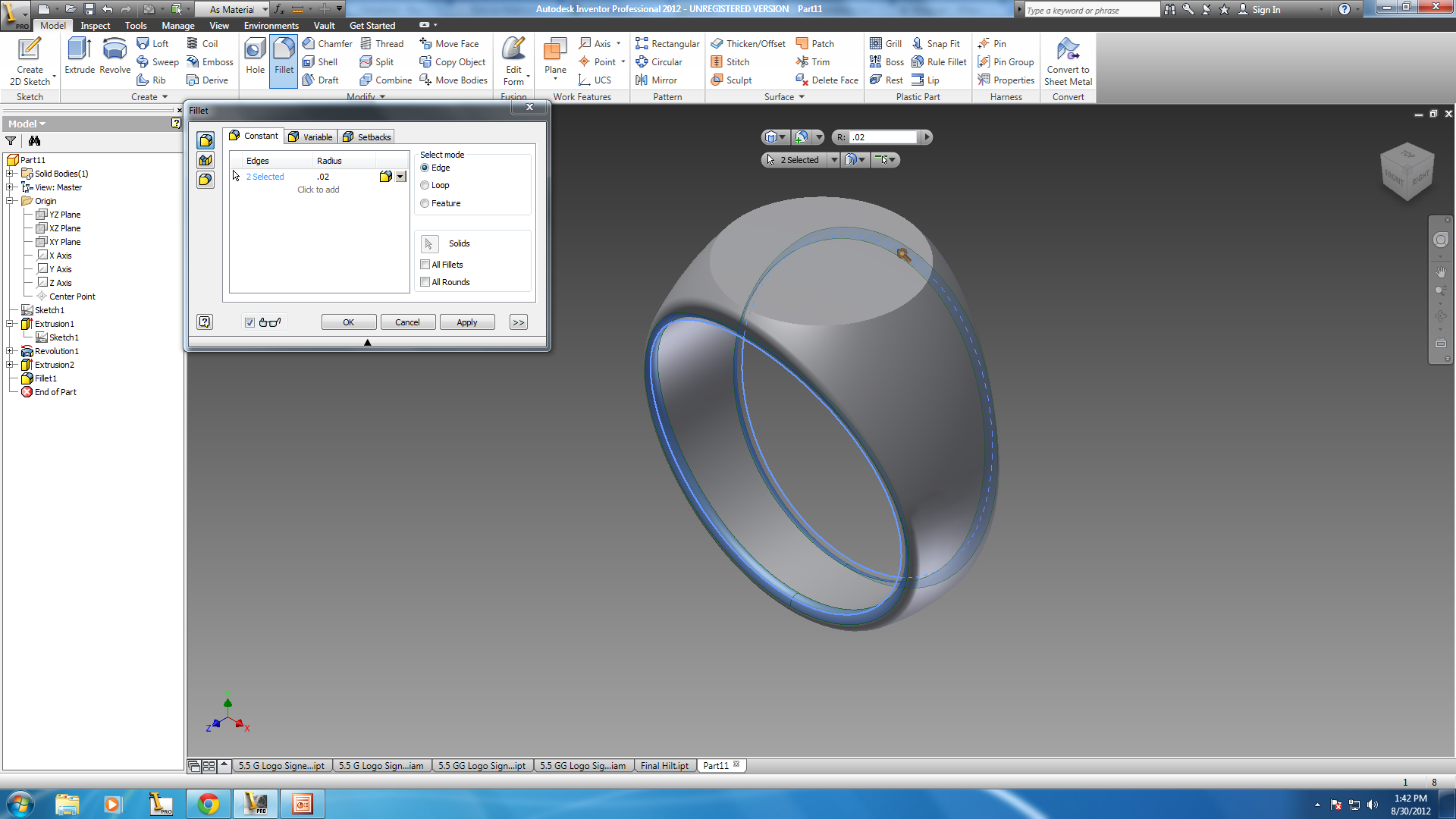The height and width of the screenshot is (819, 1456).
Task: Open the Windows Start menu
Action: [x=20, y=804]
